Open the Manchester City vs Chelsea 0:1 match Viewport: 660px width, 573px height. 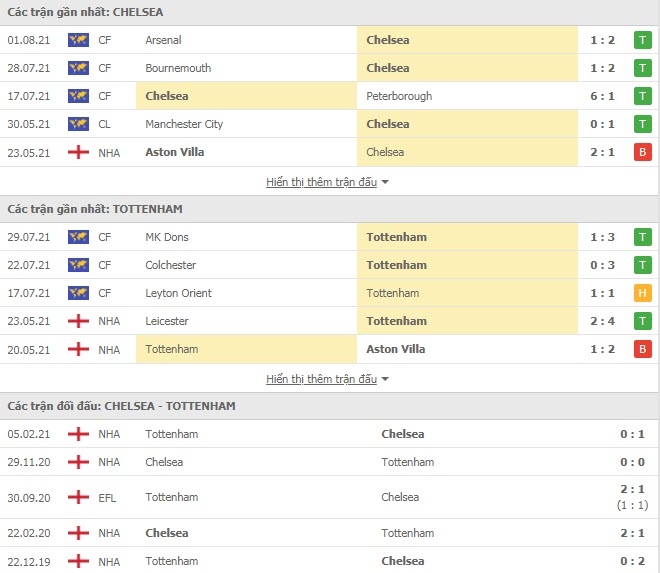click(330, 124)
